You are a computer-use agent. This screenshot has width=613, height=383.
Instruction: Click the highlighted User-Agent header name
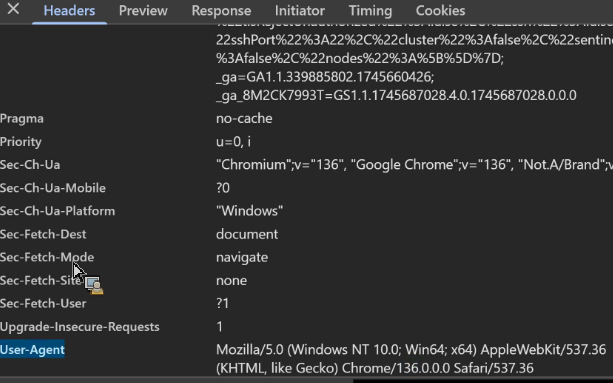[32, 350]
